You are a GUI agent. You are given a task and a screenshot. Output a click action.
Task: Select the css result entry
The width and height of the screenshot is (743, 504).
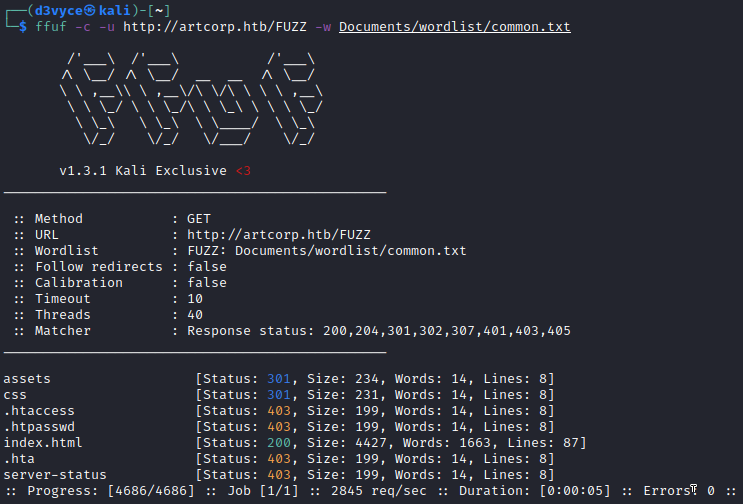coord(15,395)
